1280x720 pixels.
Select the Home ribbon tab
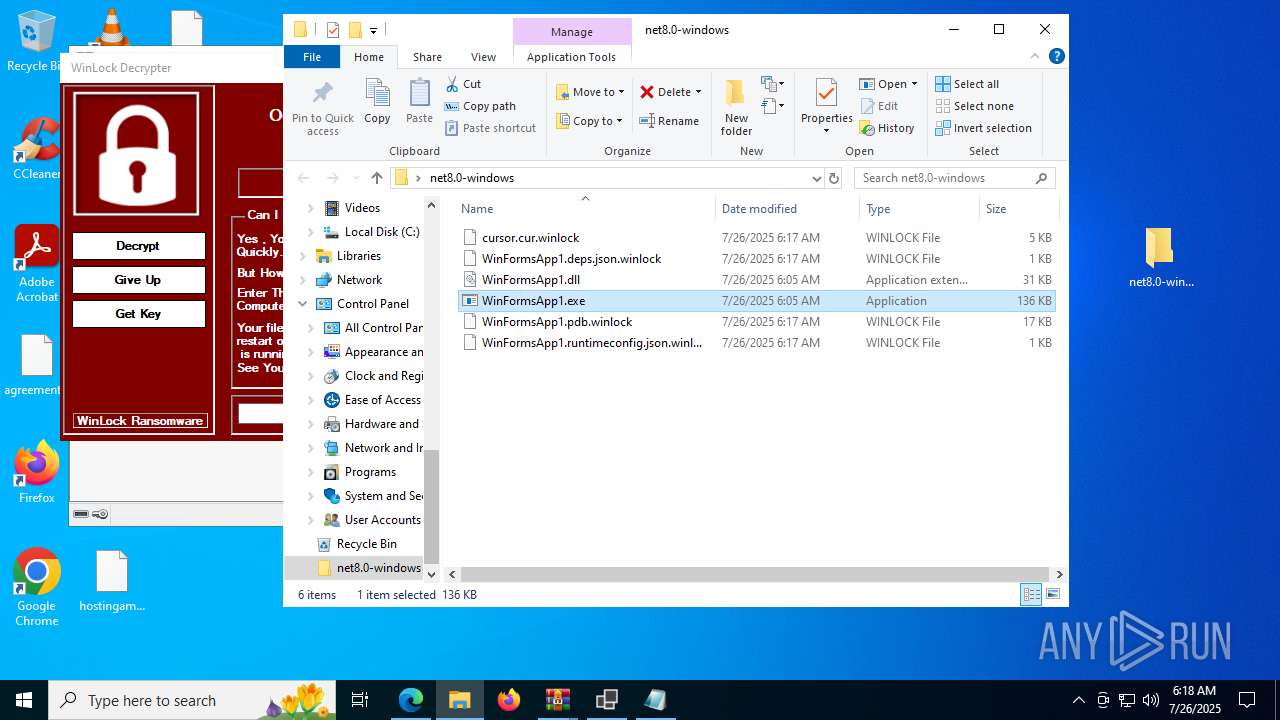pos(368,57)
